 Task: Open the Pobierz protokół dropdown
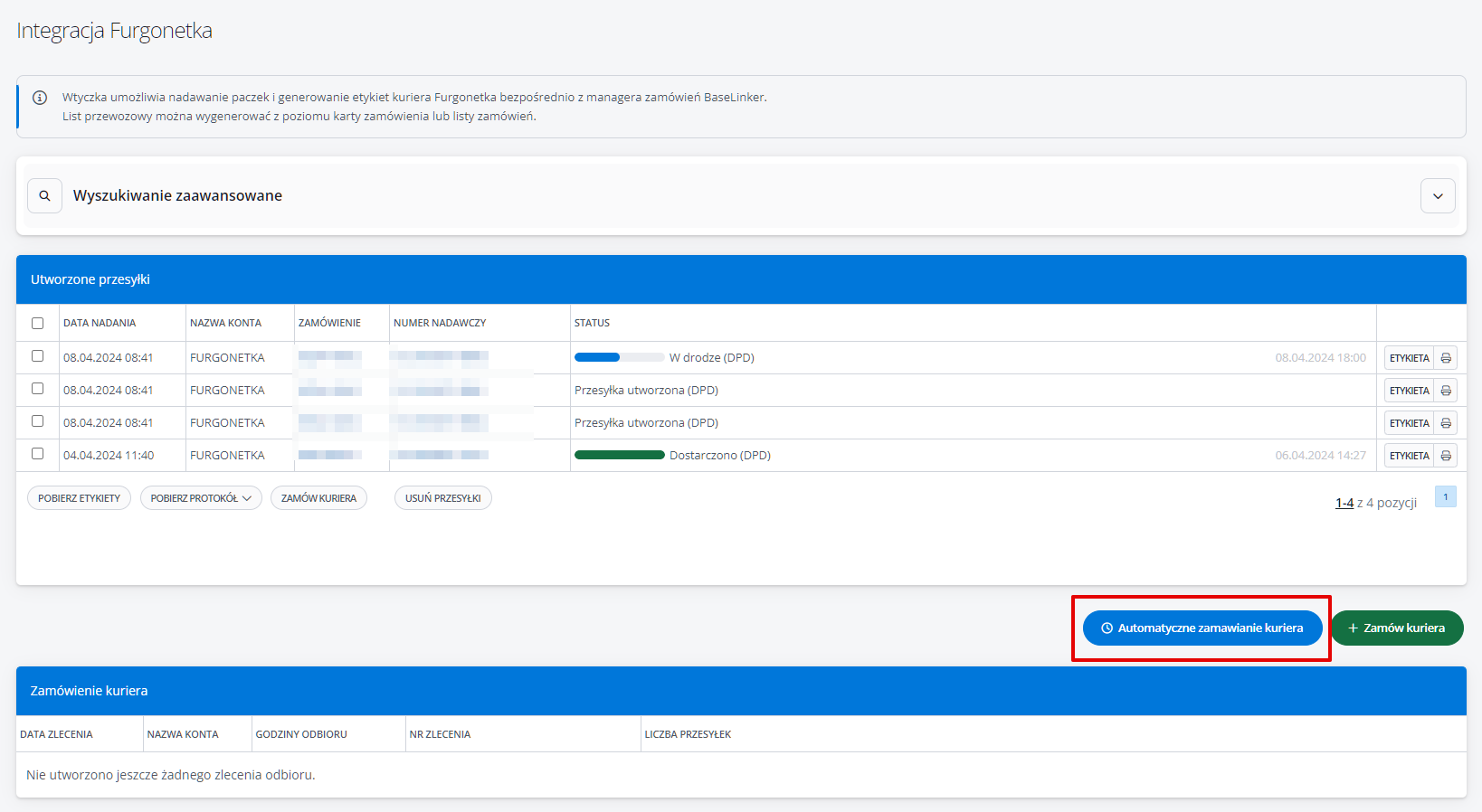point(201,498)
